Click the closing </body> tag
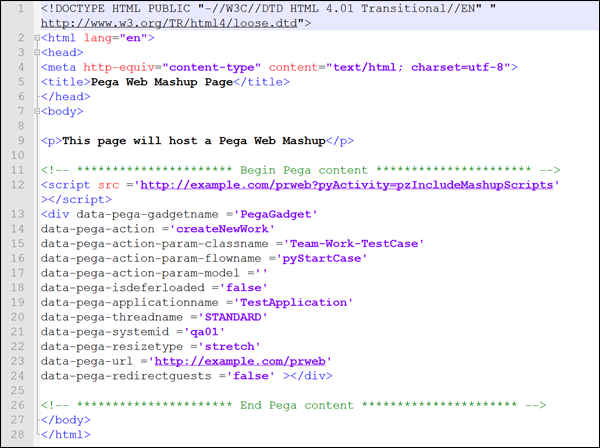The image size is (600, 448). click(x=66, y=420)
